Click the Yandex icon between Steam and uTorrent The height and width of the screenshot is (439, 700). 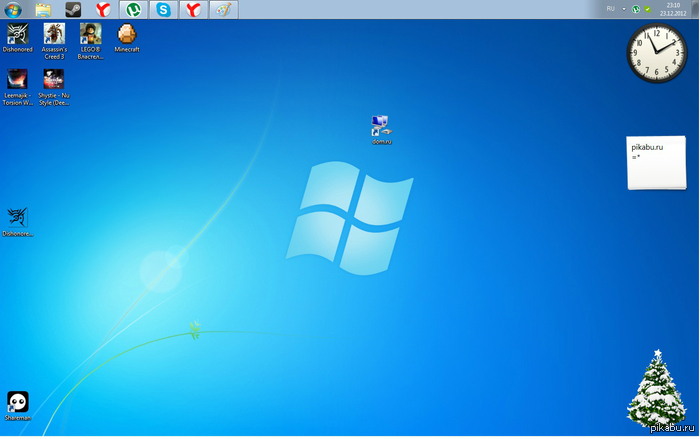click(x=102, y=9)
